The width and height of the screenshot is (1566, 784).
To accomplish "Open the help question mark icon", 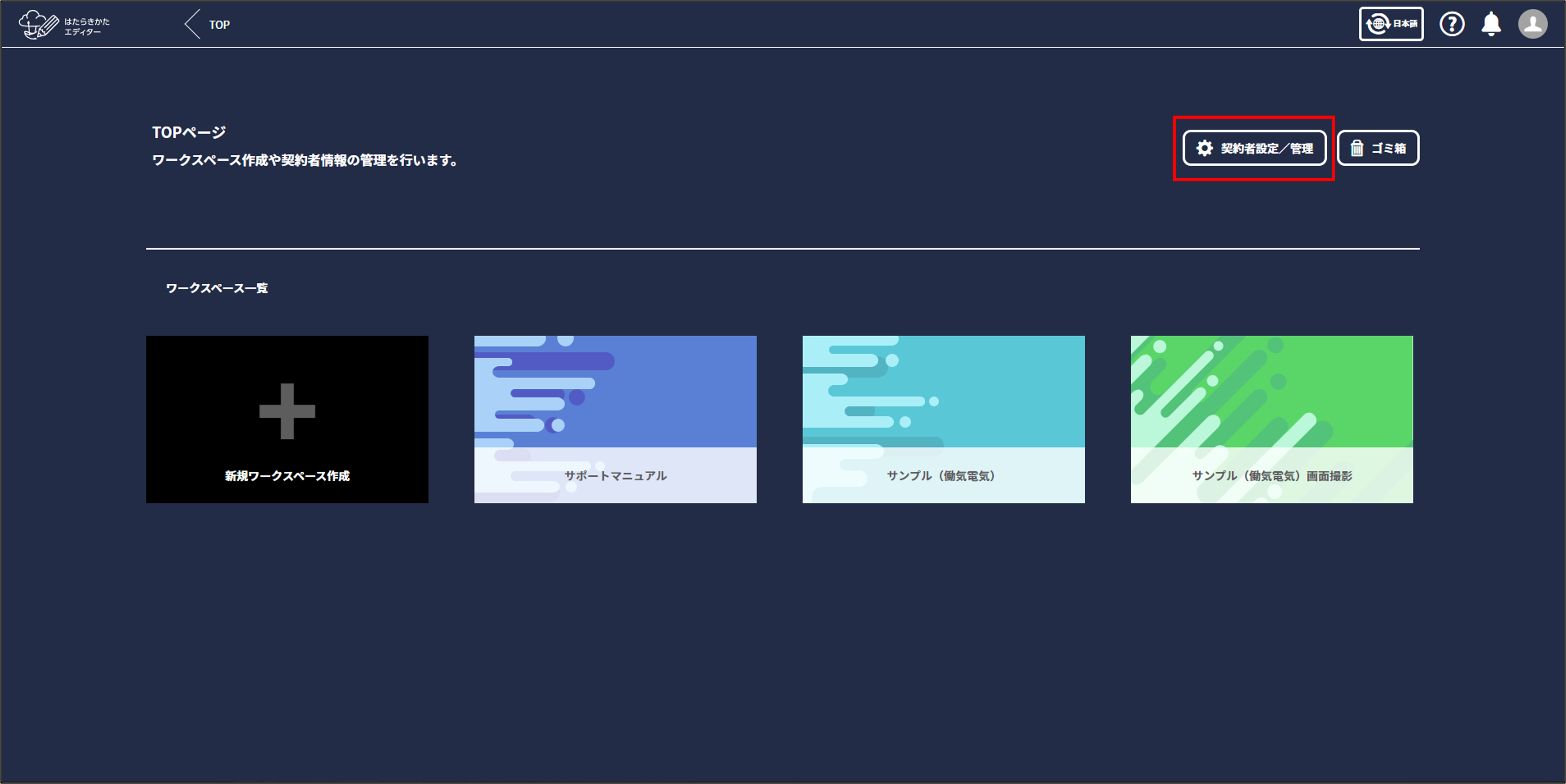I will tap(1452, 24).
